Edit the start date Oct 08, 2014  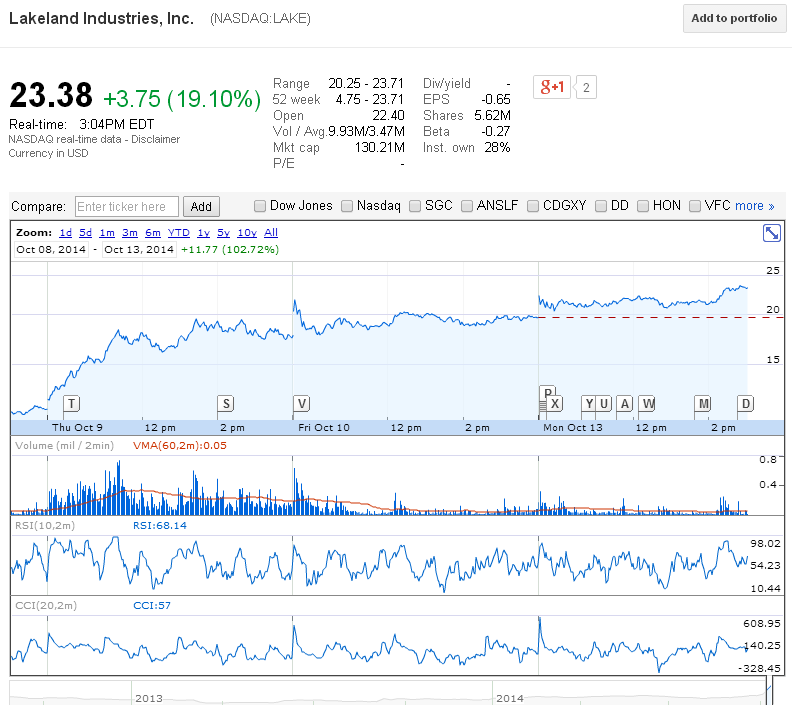pos(51,249)
